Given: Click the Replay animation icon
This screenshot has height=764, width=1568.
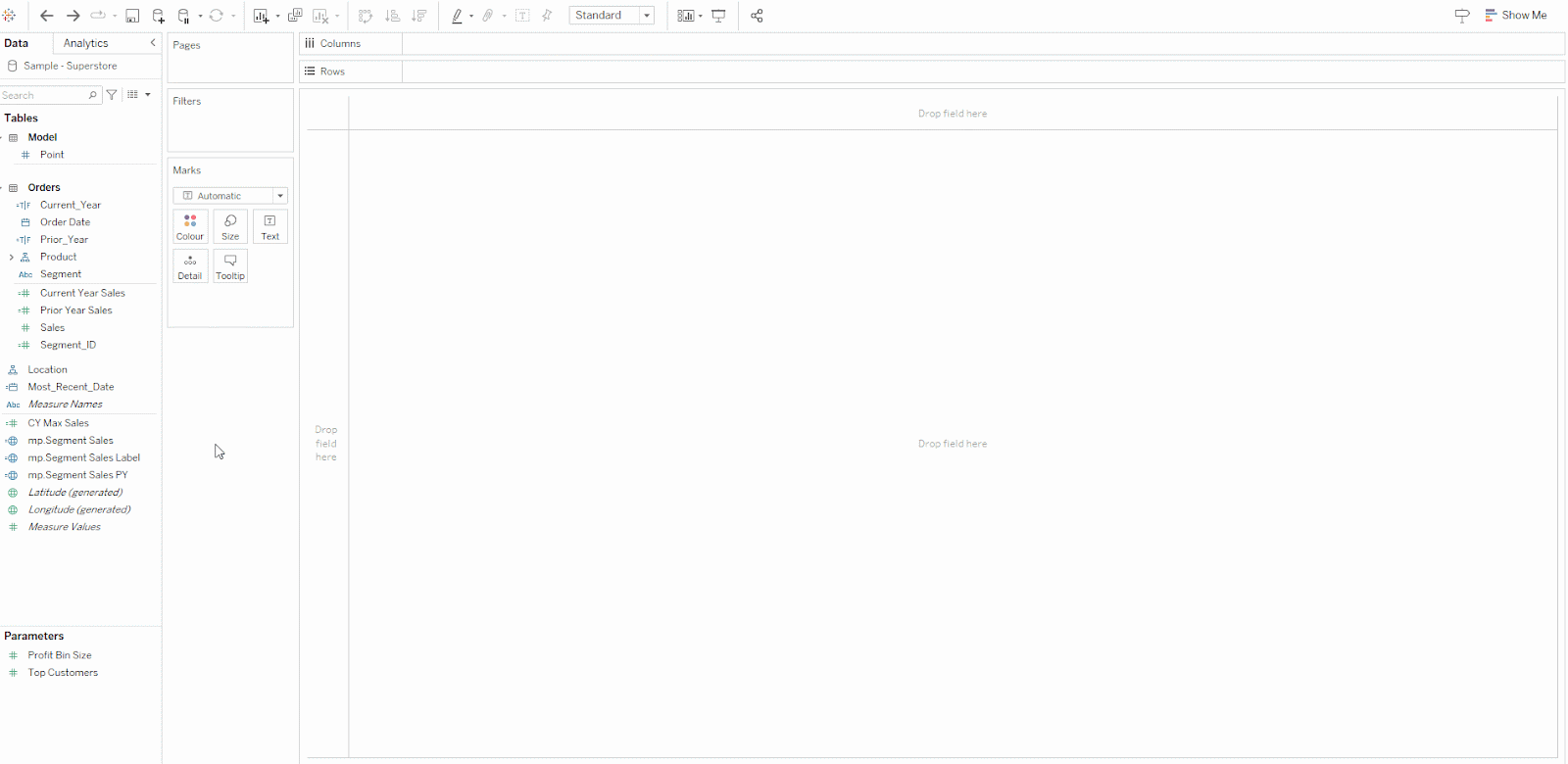Looking at the screenshot, I should (98, 16).
